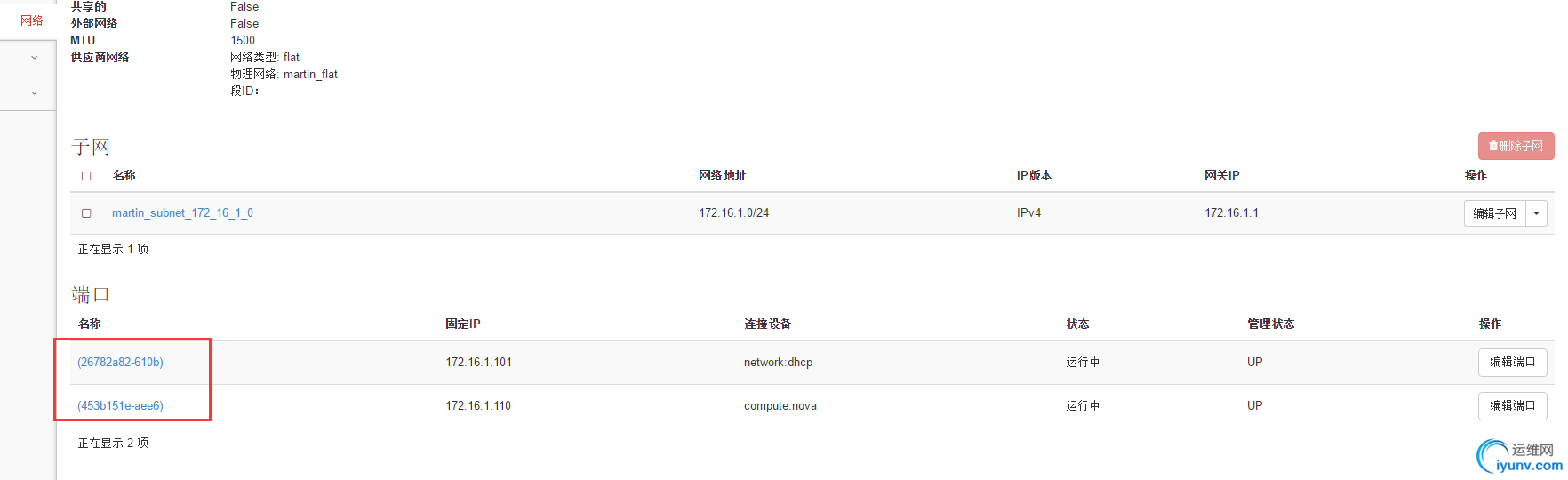
Task: Toggle the select-all checkbox in subnet table
Action: (x=86, y=176)
